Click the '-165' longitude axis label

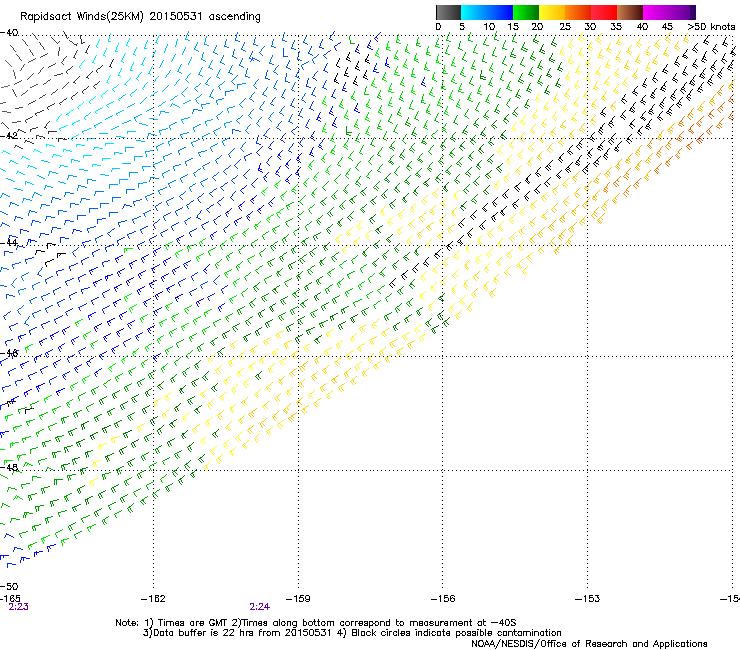tap(10, 599)
